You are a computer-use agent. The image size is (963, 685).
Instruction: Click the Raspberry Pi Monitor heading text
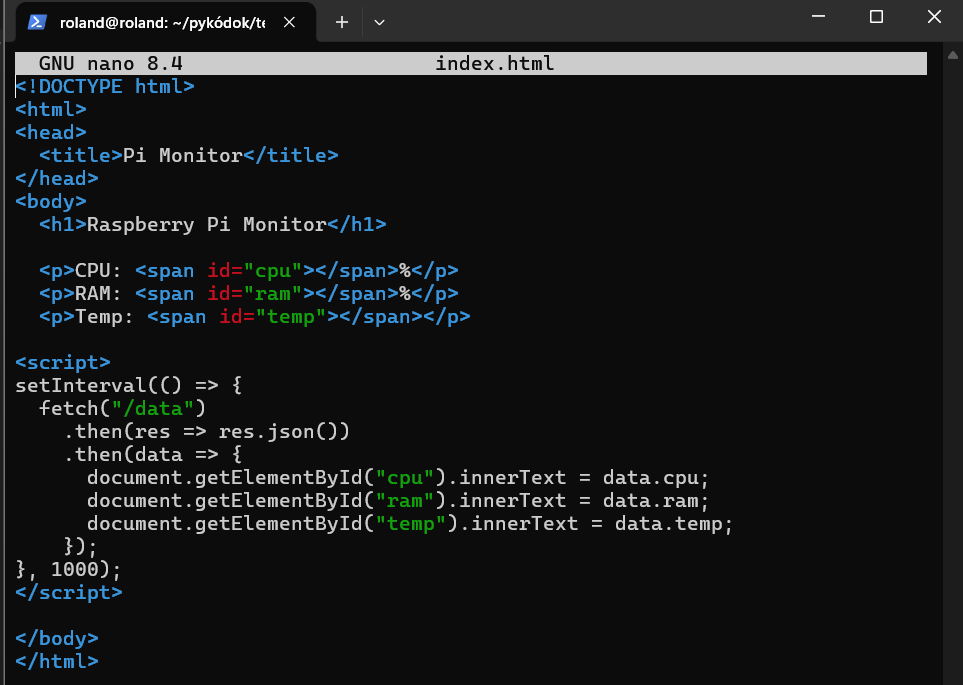tap(206, 225)
